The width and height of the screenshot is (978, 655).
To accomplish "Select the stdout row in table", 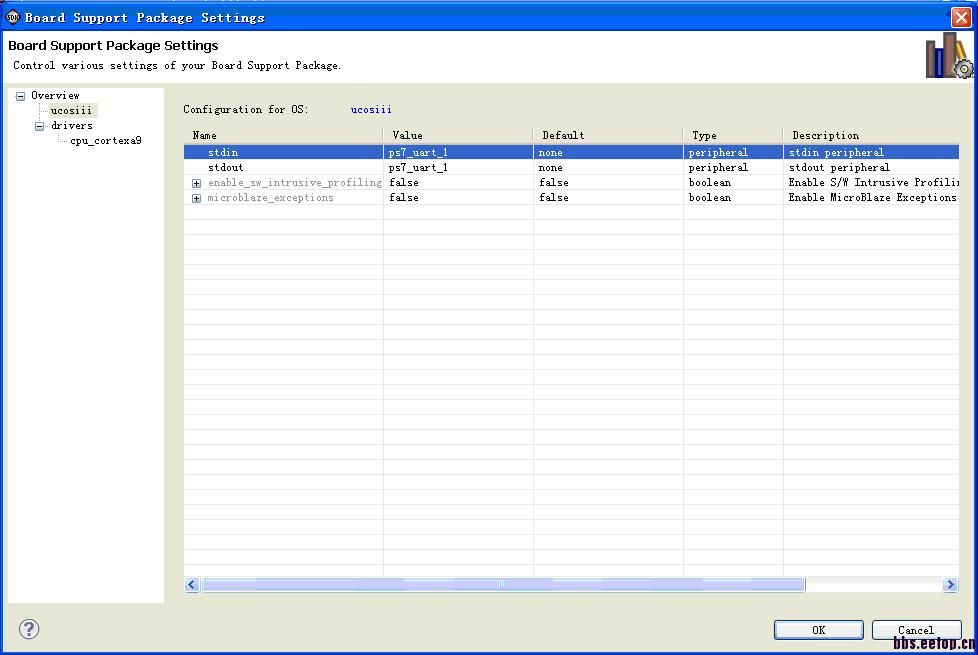I will (x=225, y=168).
